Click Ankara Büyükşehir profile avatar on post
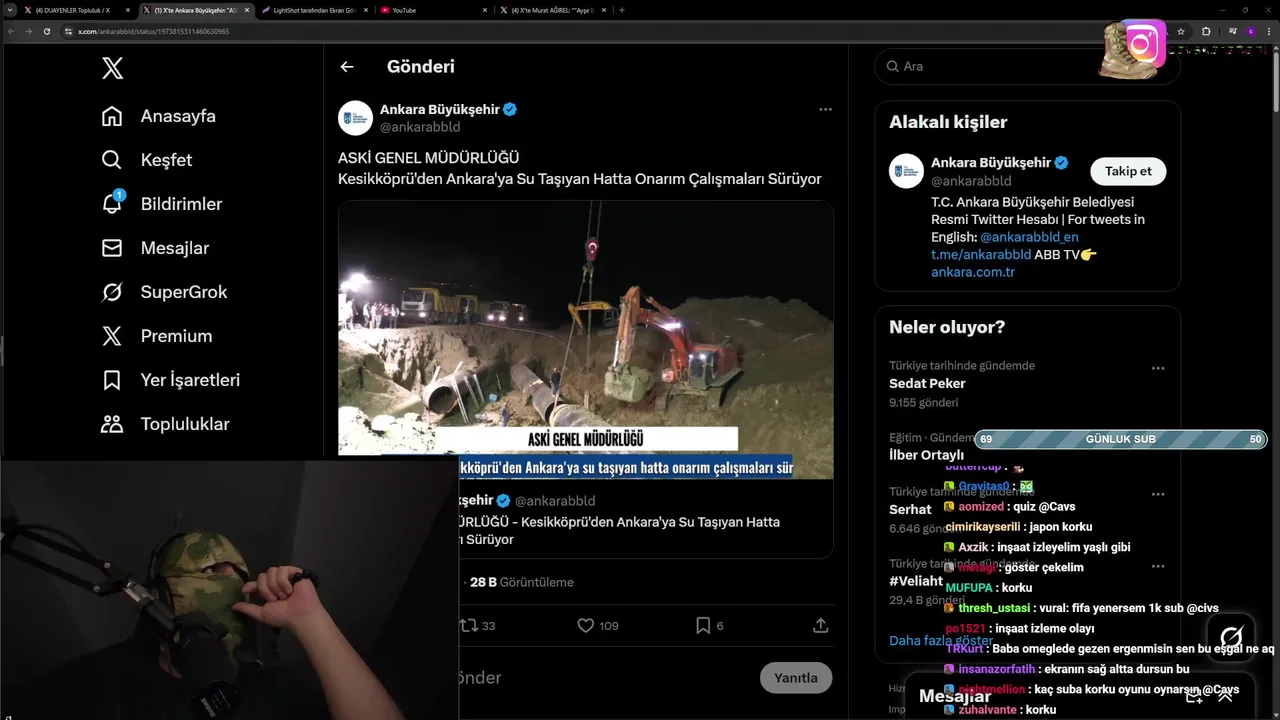Image resolution: width=1280 pixels, height=720 pixels. pyautogui.click(x=355, y=118)
